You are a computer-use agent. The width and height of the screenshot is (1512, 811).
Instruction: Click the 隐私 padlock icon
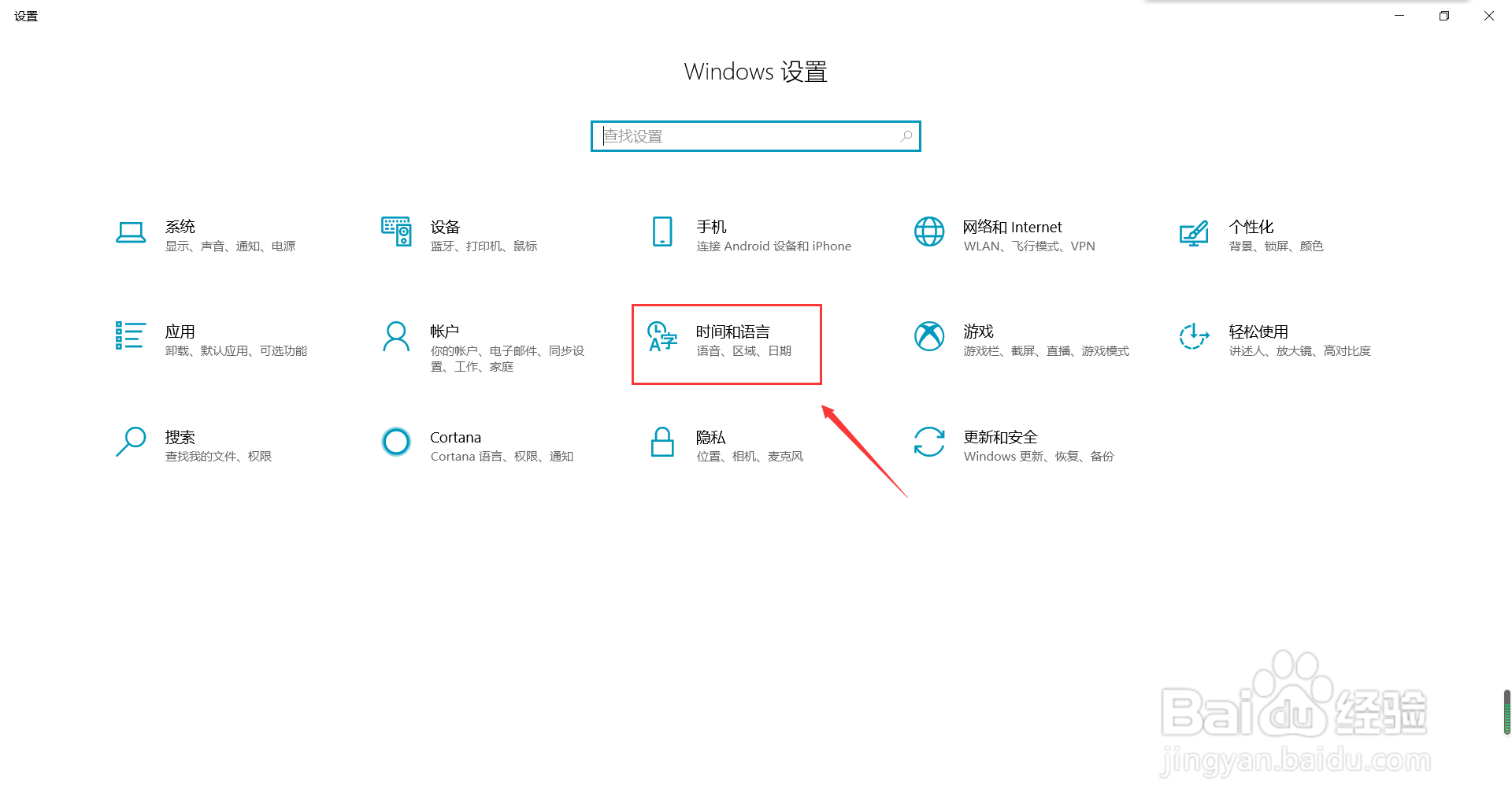tap(662, 442)
